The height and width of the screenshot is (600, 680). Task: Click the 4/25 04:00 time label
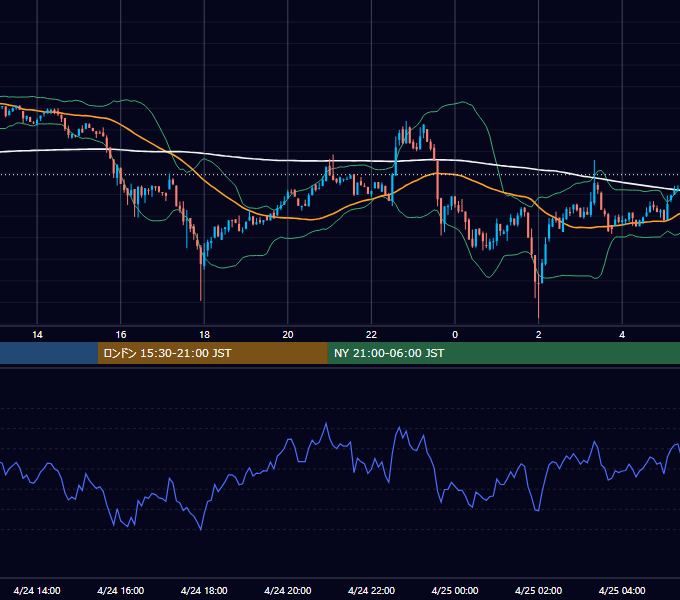(622, 590)
